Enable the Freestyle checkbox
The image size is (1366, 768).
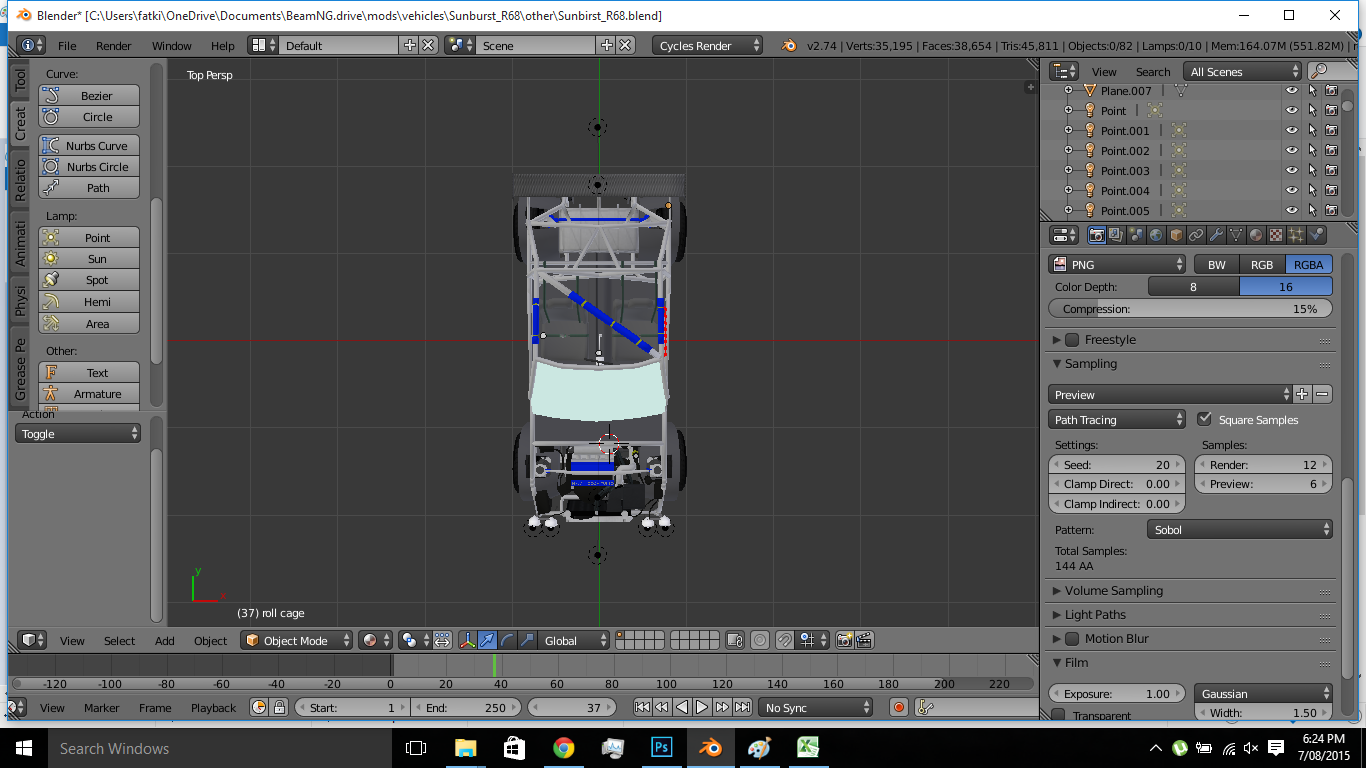(x=1072, y=340)
